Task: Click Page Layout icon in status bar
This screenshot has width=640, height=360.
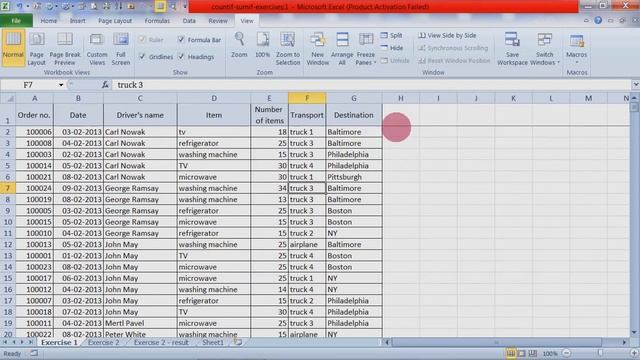Action: point(521,353)
